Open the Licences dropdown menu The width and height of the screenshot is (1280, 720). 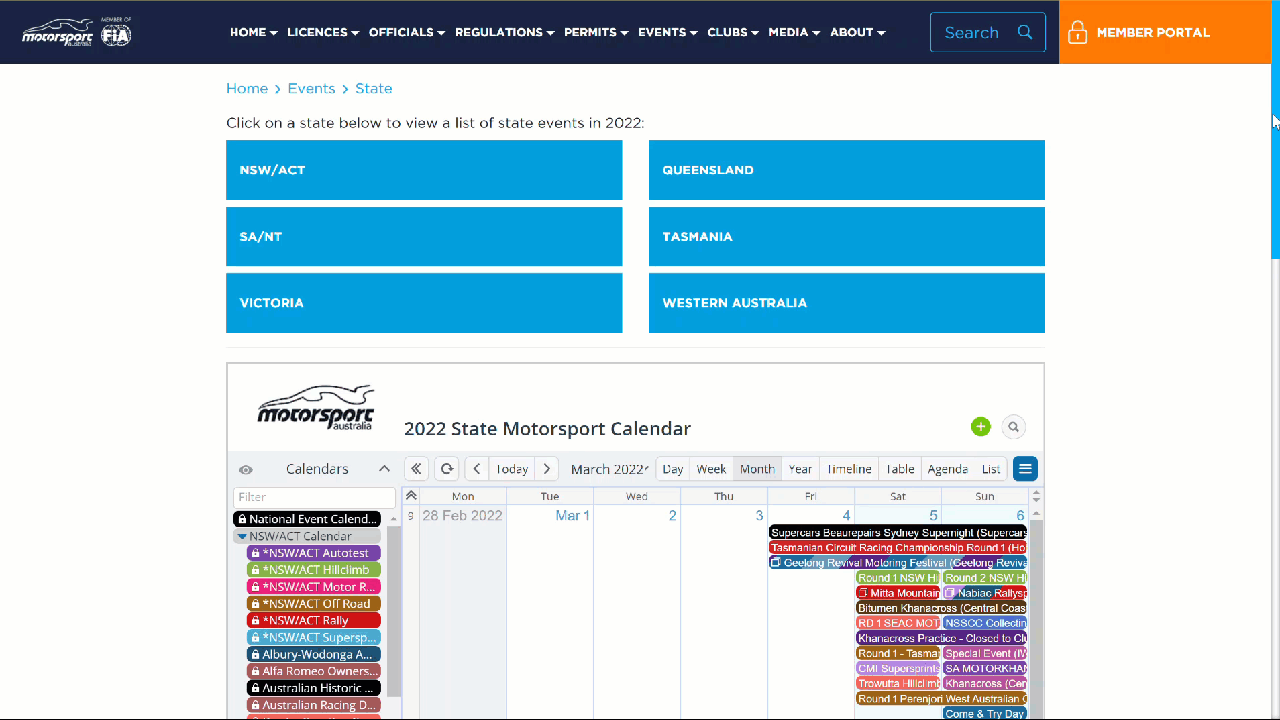point(322,32)
